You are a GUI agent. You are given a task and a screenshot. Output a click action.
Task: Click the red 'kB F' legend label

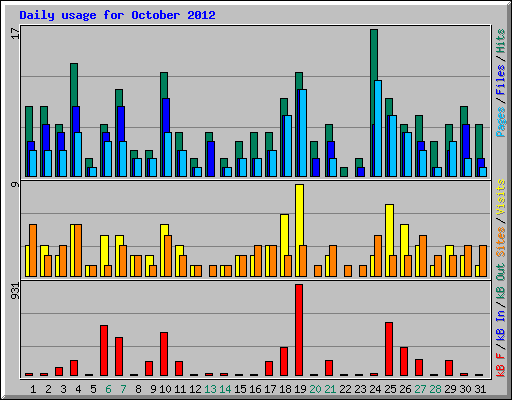(x=500, y=365)
